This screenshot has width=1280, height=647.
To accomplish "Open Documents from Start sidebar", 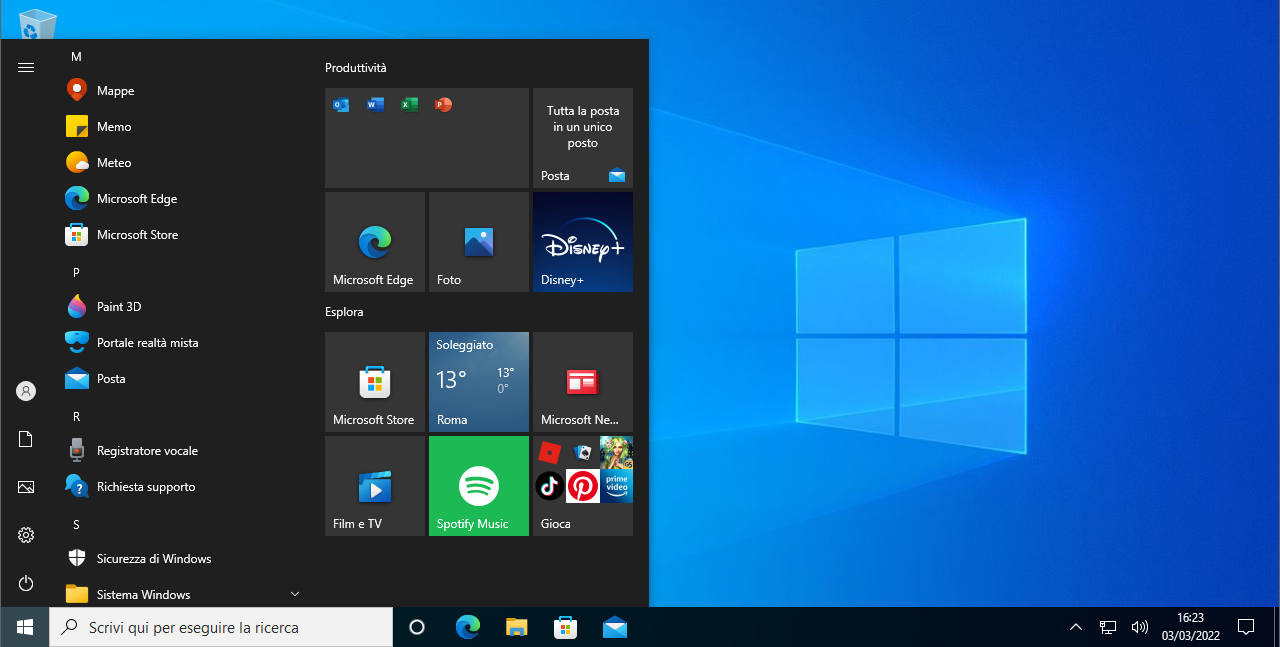I will coord(26,439).
